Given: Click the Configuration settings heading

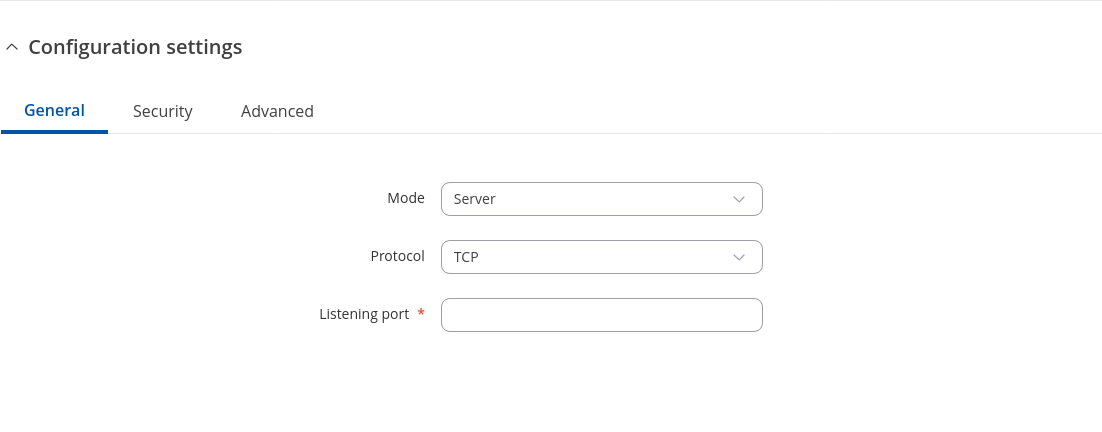Looking at the screenshot, I should (135, 47).
